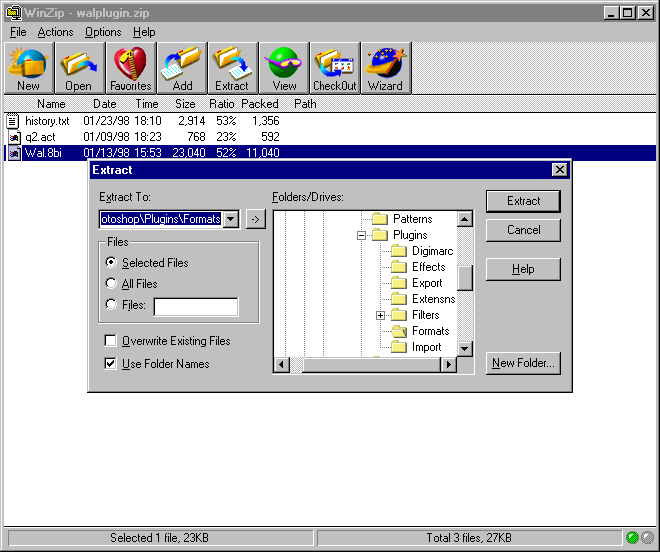Click the View toolbar icon
This screenshot has width=660, height=552.
pos(284,68)
